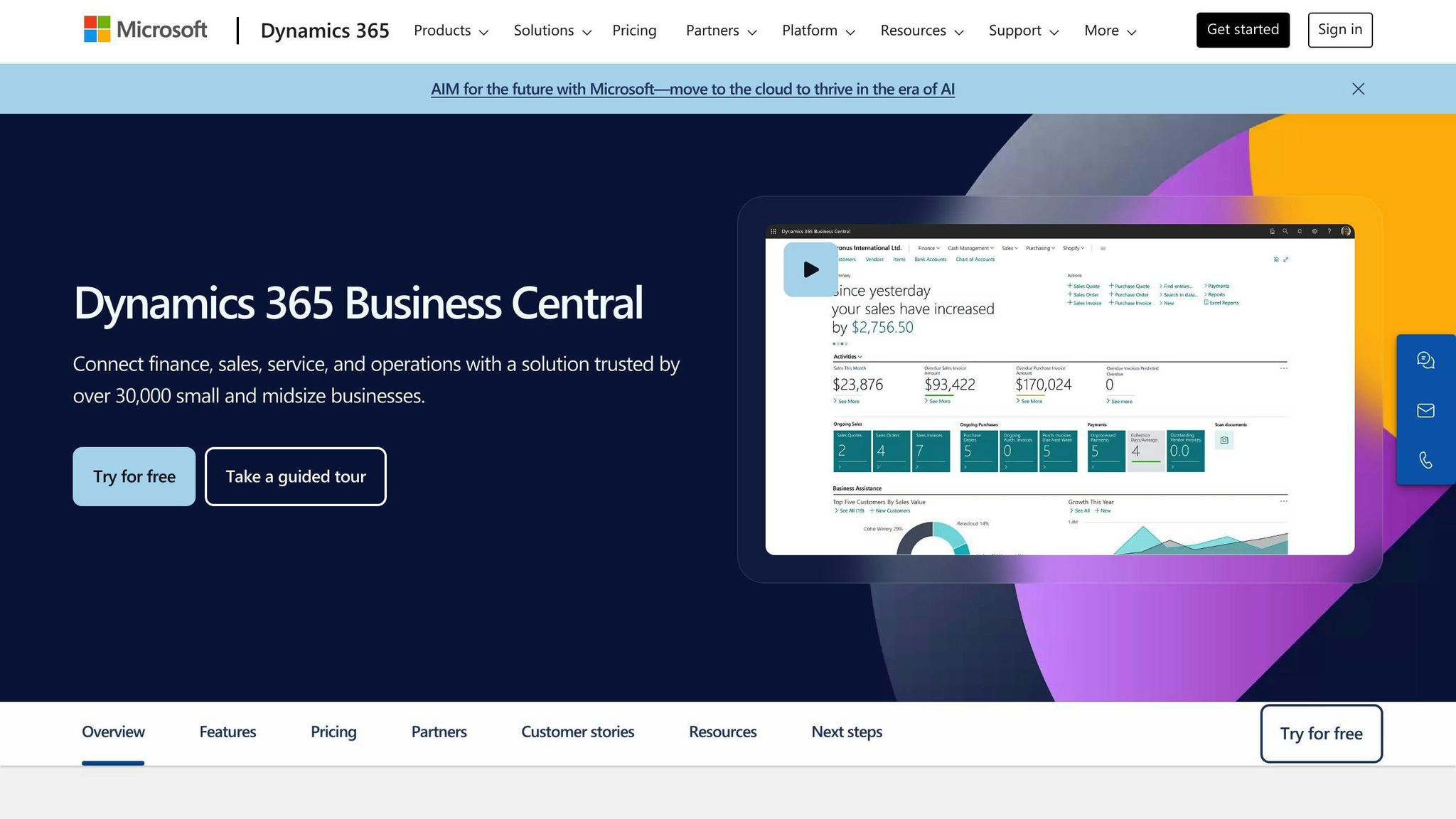The width and height of the screenshot is (1456, 819).
Task: Click the phone contact icon on the right sidebar
Action: click(1426, 461)
